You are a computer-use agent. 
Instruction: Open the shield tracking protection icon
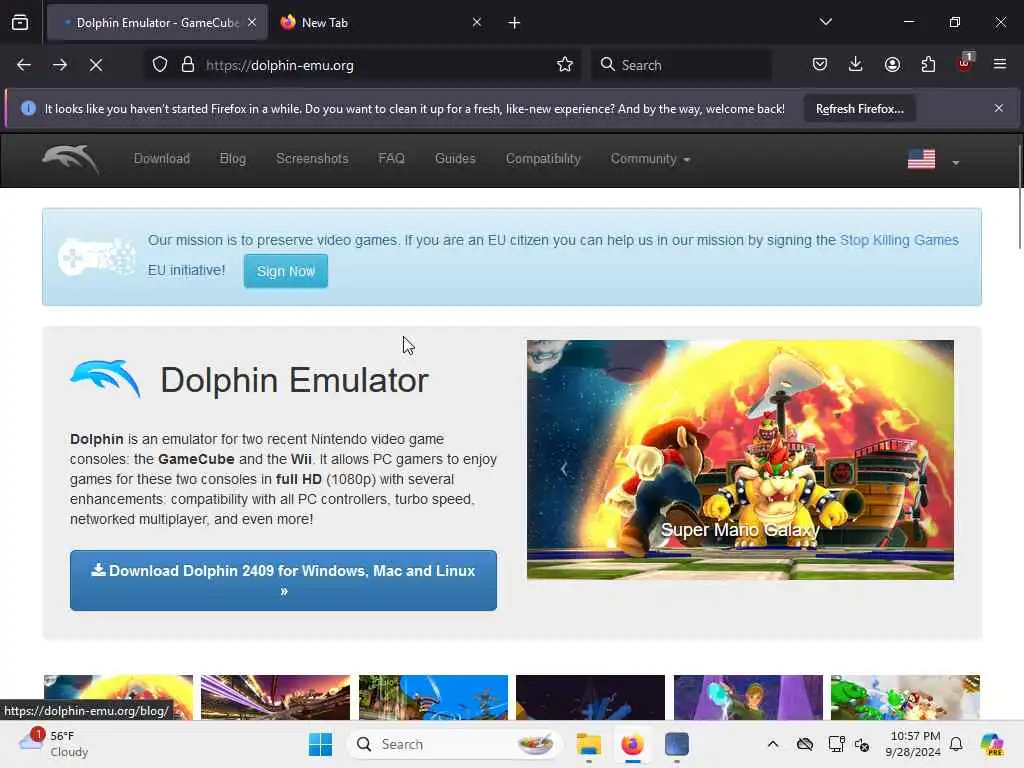pyautogui.click(x=160, y=65)
